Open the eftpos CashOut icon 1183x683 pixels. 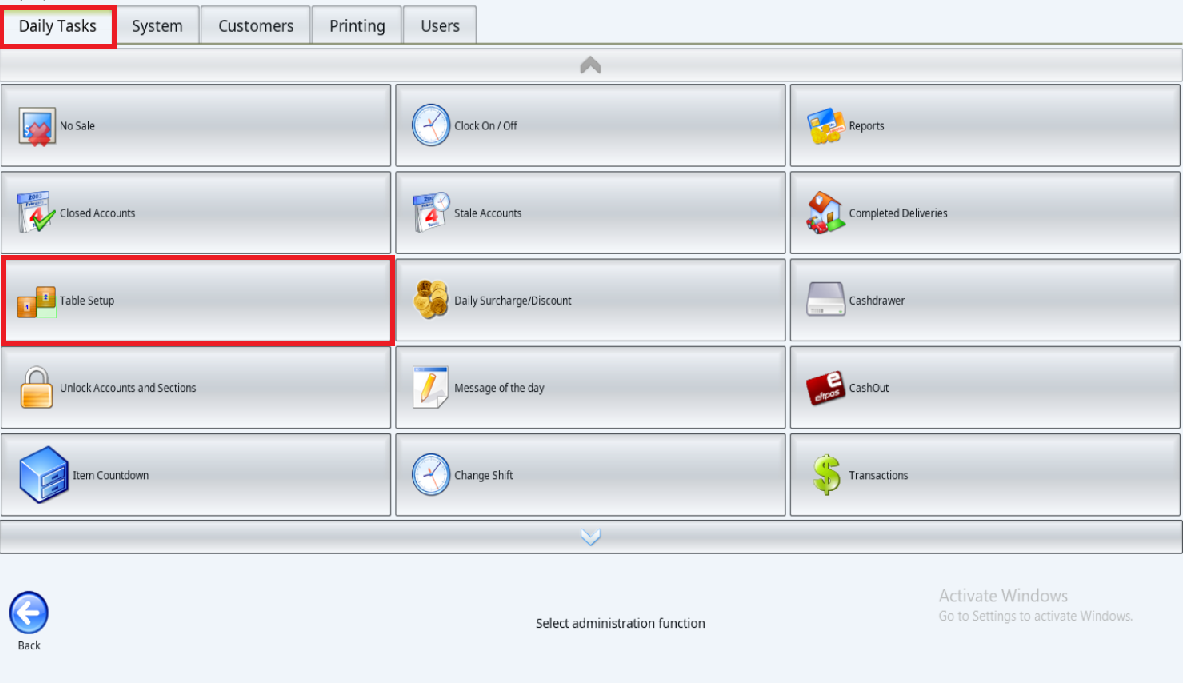826,388
